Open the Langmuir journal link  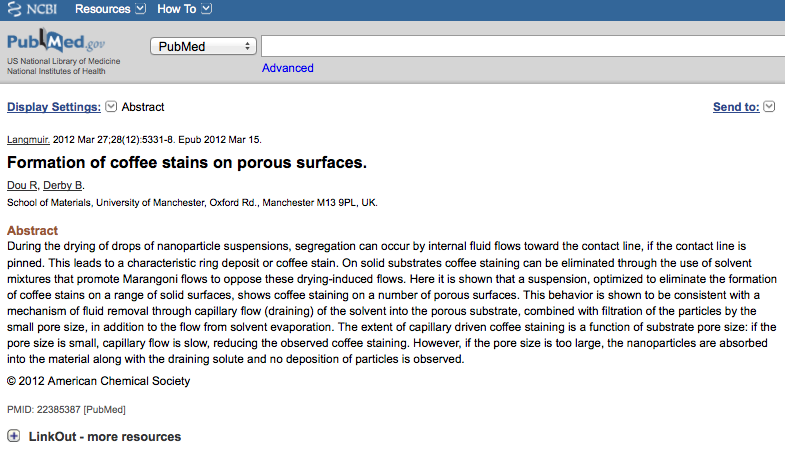(x=28, y=140)
